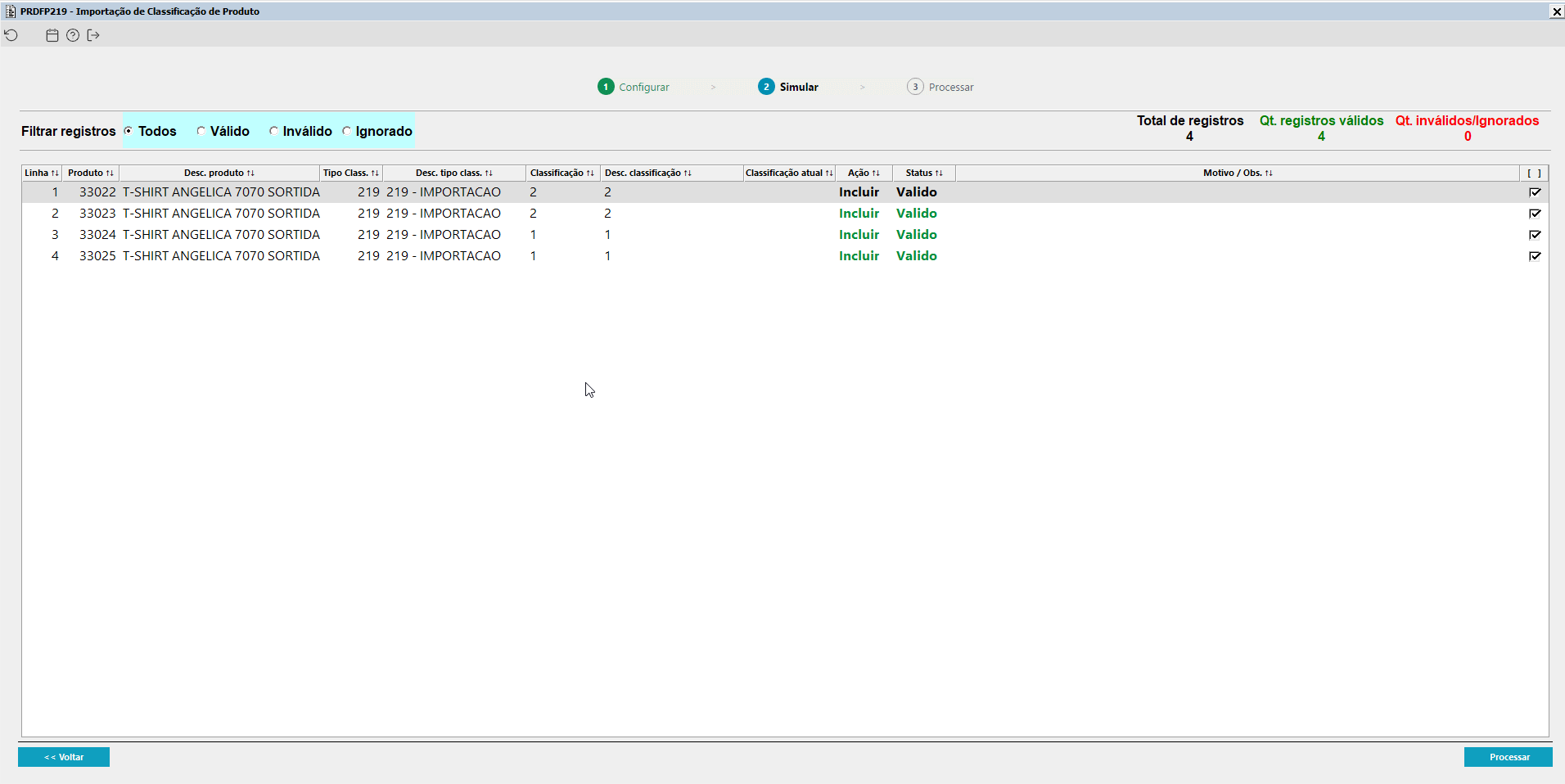The height and width of the screenshot is (784, 1565).
Task: Select the Inválido filter radio button
Action: click(x=273, y=131)
